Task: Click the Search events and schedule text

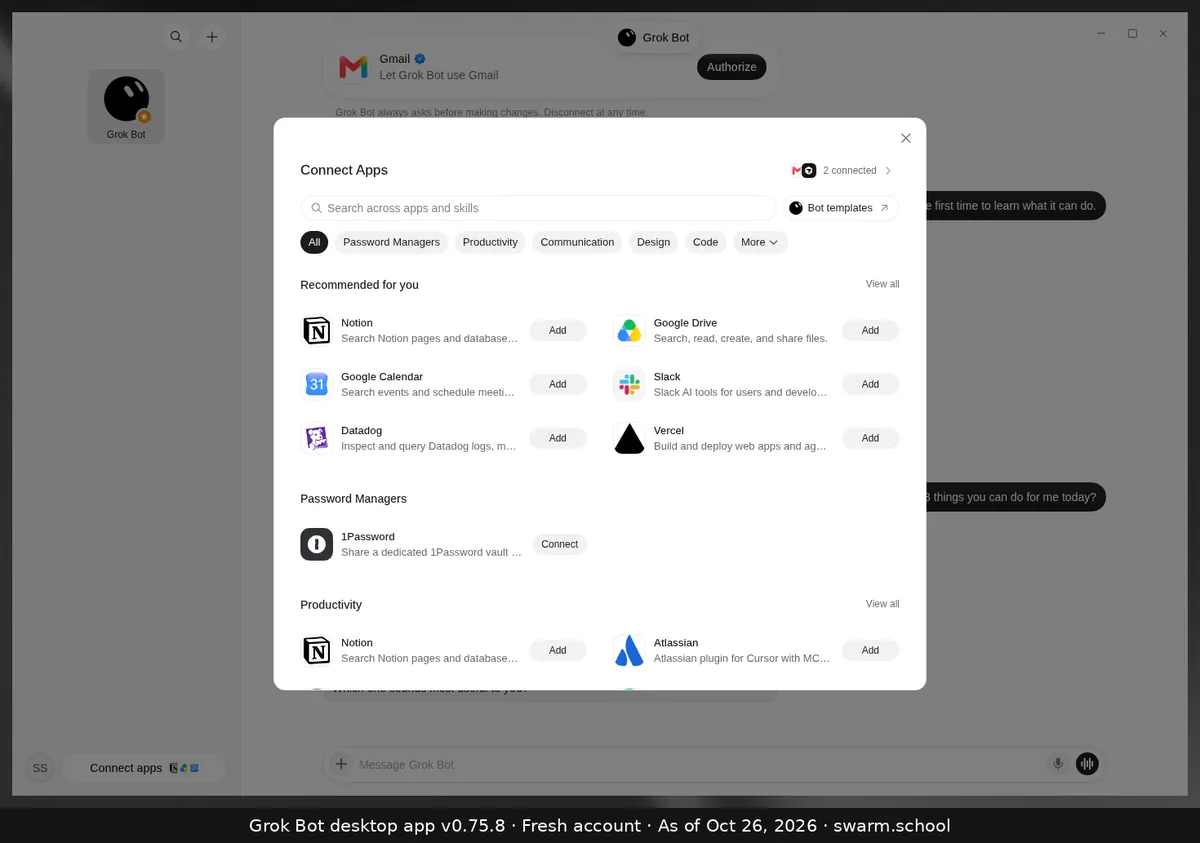Action: click(428, 392)
